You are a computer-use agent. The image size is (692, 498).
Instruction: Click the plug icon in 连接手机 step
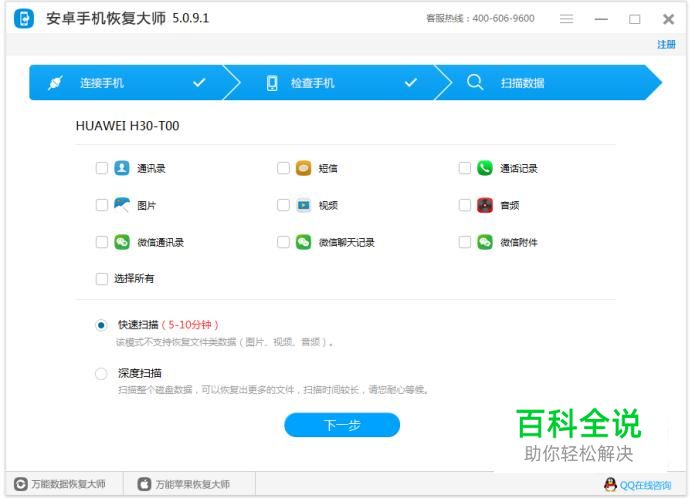(55, 83)
